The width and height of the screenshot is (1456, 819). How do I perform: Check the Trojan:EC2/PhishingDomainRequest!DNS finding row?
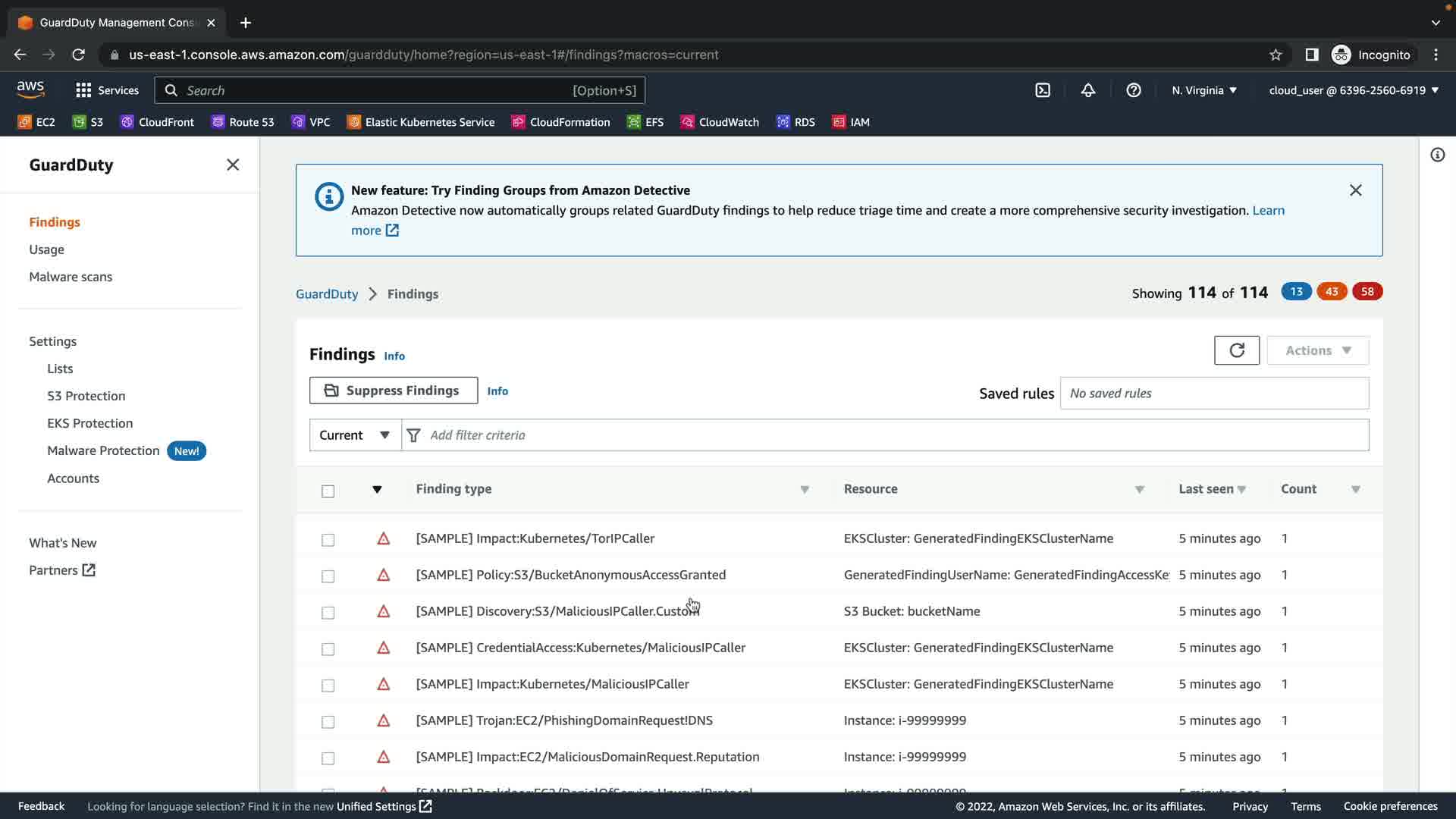328,722
